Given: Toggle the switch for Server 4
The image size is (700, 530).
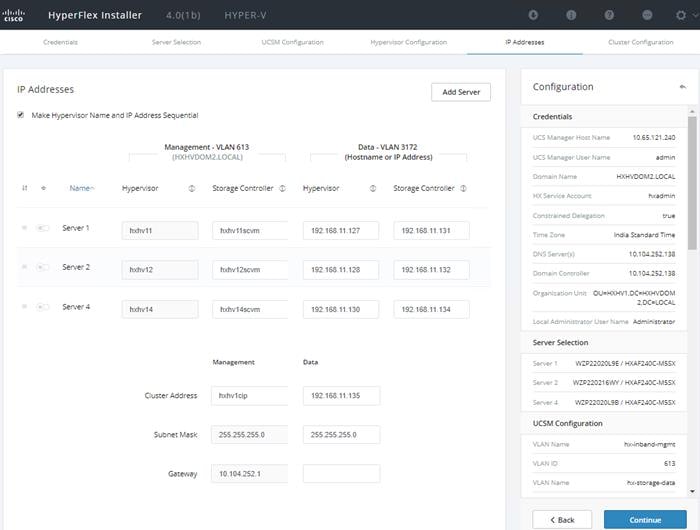Looking at the screenshot, I should 42,307.
